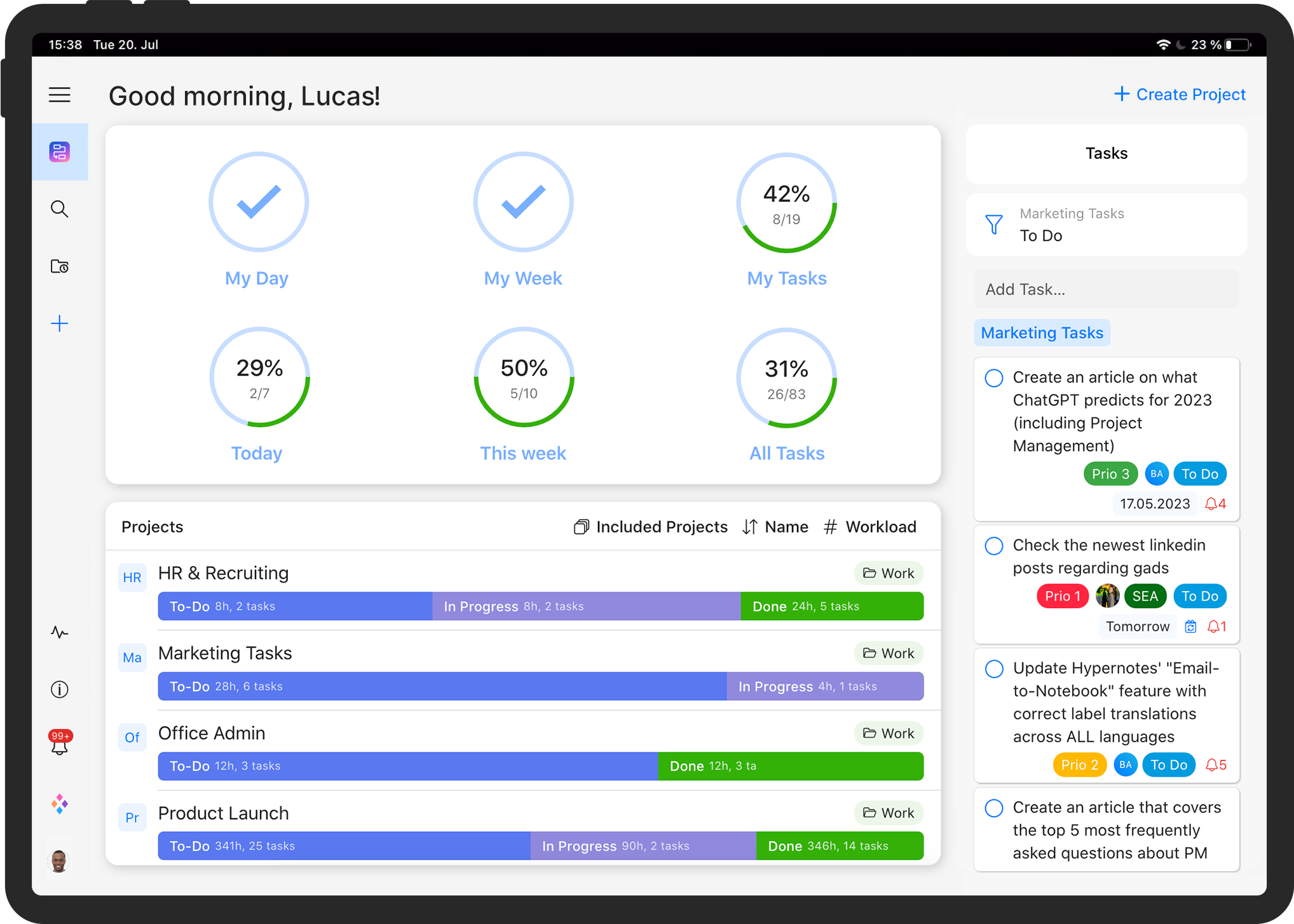The image size is (1294, 924).
Task: Open the hamburger menu
Action: tap(60, 95)
